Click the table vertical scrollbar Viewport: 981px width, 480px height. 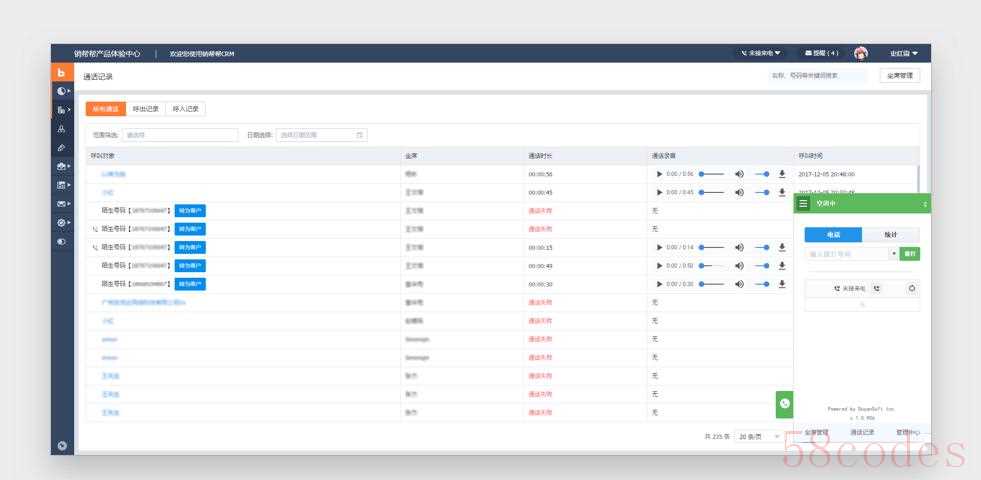[918, 181]
